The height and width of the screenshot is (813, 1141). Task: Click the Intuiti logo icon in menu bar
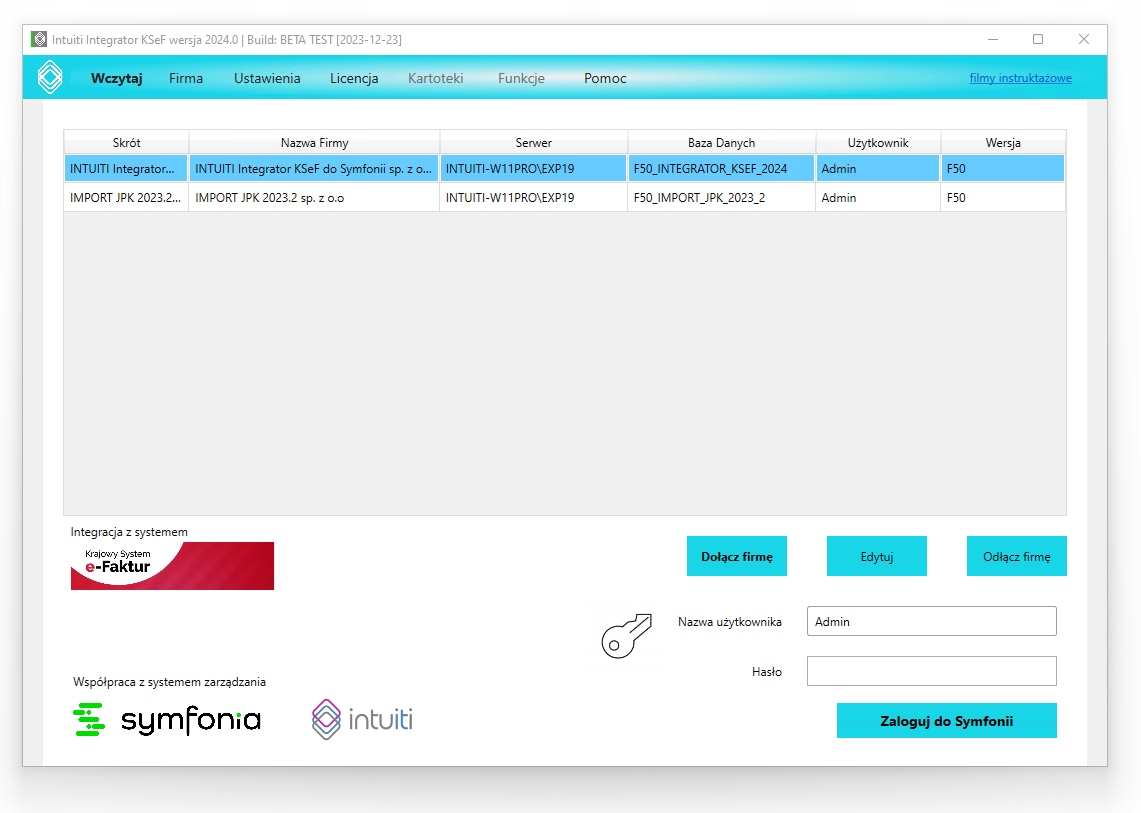pyautogui.click(x=50, y=77)
